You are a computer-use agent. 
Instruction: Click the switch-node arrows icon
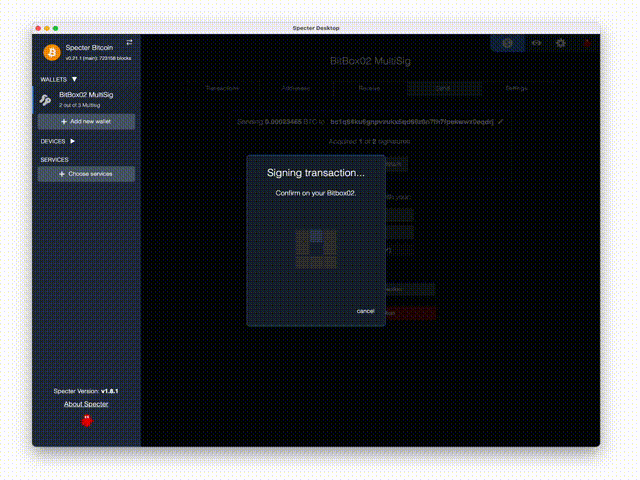point(129,42)
